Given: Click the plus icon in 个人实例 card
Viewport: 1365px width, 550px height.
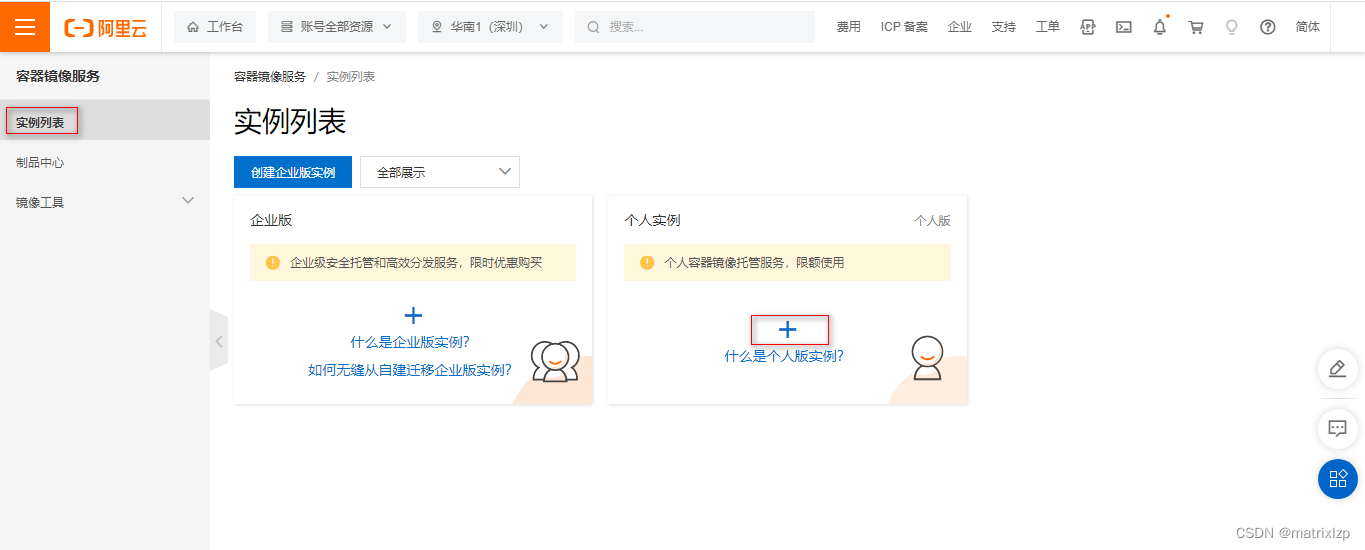Looking at the screenshot, I should [788, 329].
